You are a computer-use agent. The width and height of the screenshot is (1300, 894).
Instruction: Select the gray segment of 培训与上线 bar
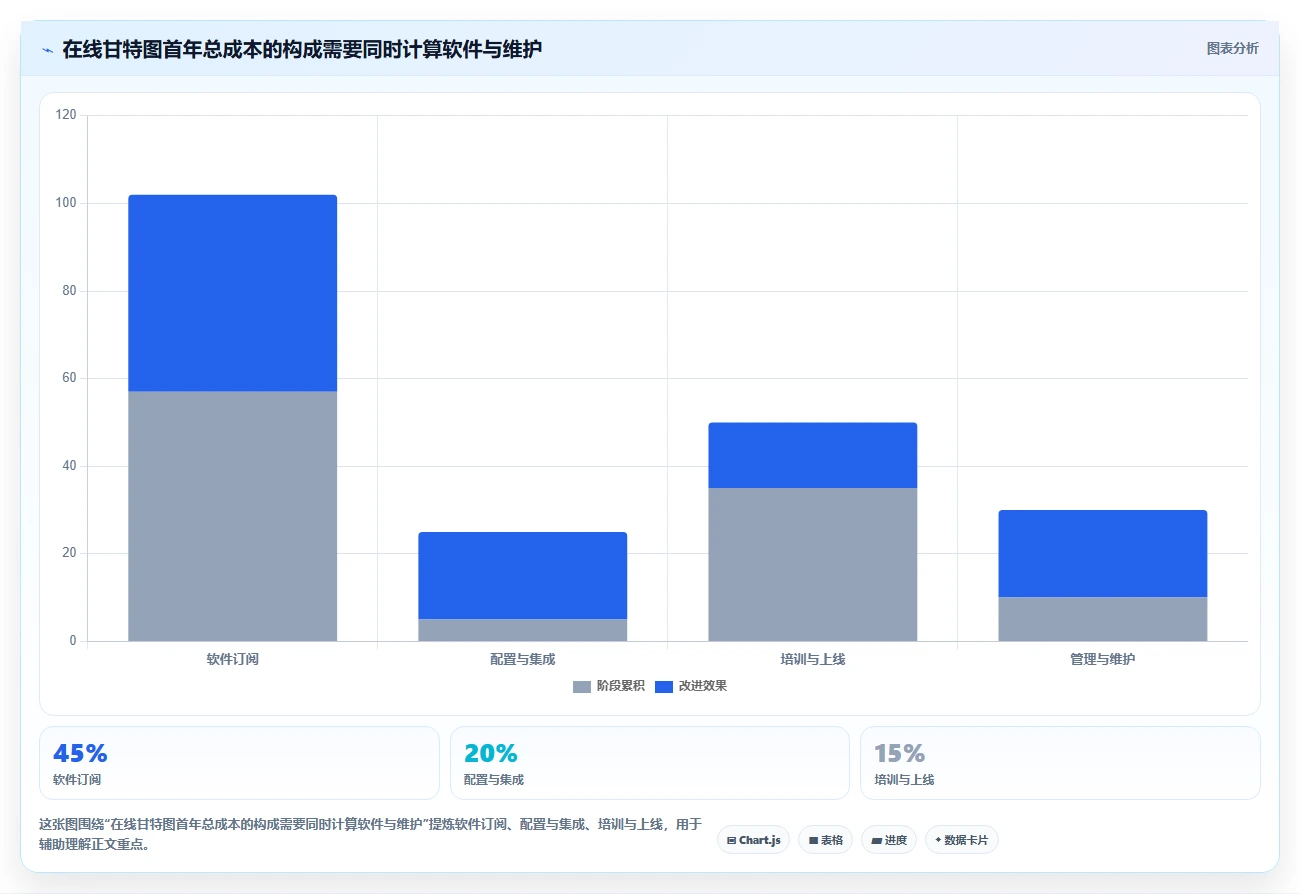(x=813, y=564)
